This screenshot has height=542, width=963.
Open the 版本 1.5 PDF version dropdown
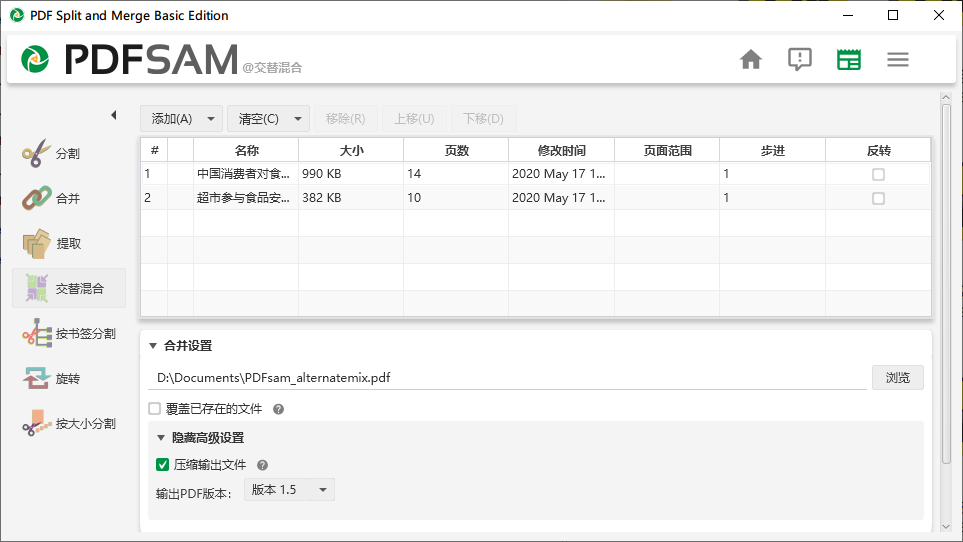pyautogui.click(x=289, y=490)
